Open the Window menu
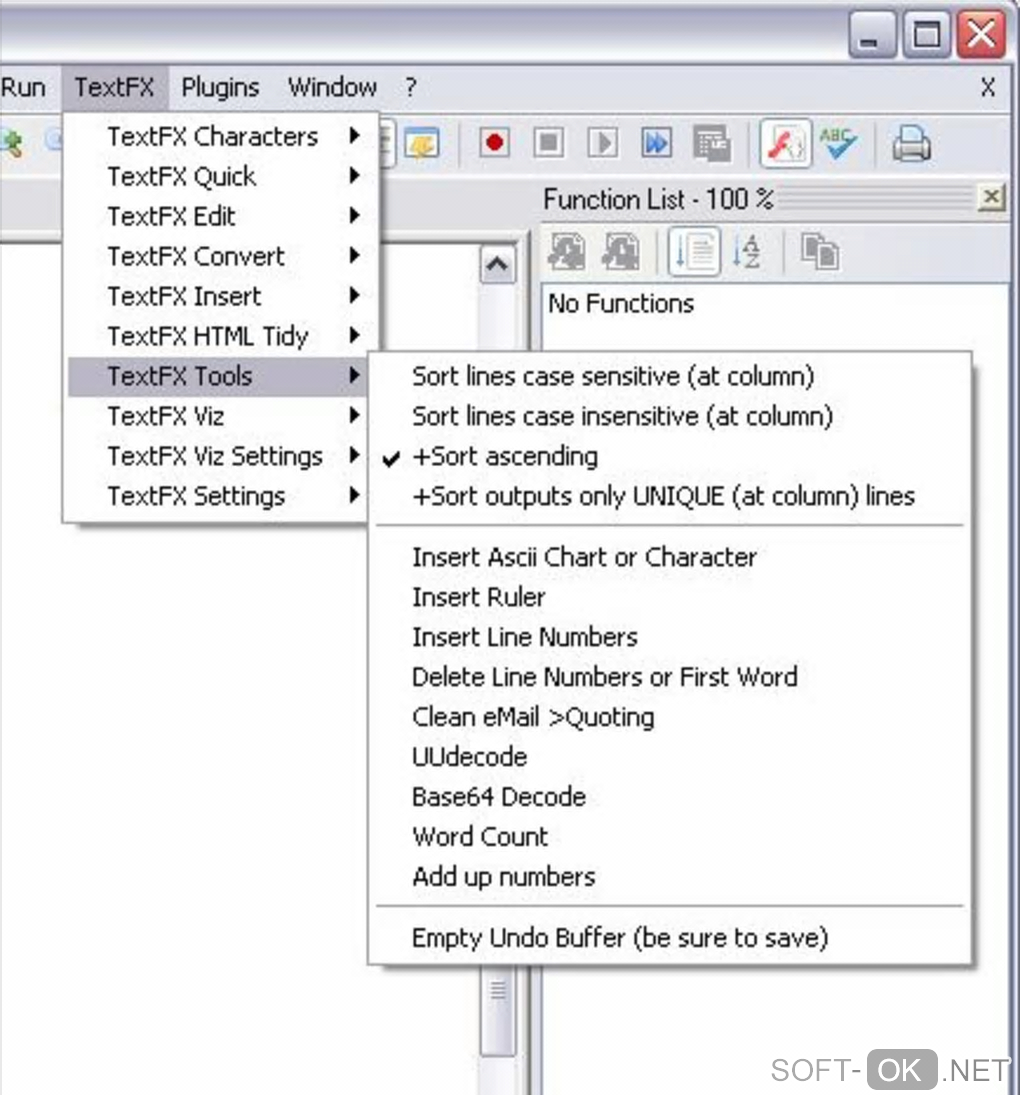The width and height of the screenshot is (1020, 1095). click(333, 88)
